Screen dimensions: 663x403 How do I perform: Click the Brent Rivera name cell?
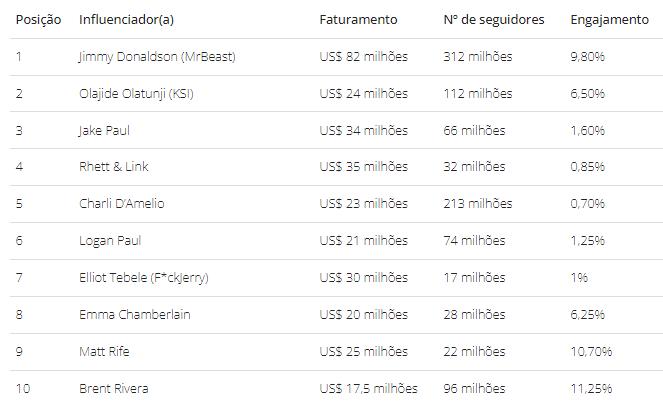point(114,388)
